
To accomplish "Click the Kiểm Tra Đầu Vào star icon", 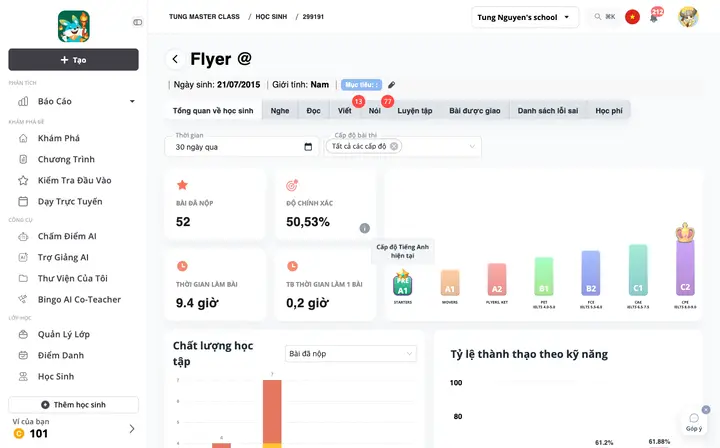I will (x=23, y=180).
